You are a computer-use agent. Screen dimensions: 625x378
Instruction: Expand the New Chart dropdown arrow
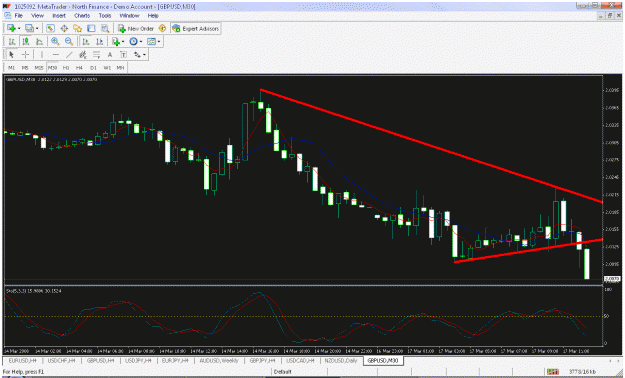tap(19, 29)
